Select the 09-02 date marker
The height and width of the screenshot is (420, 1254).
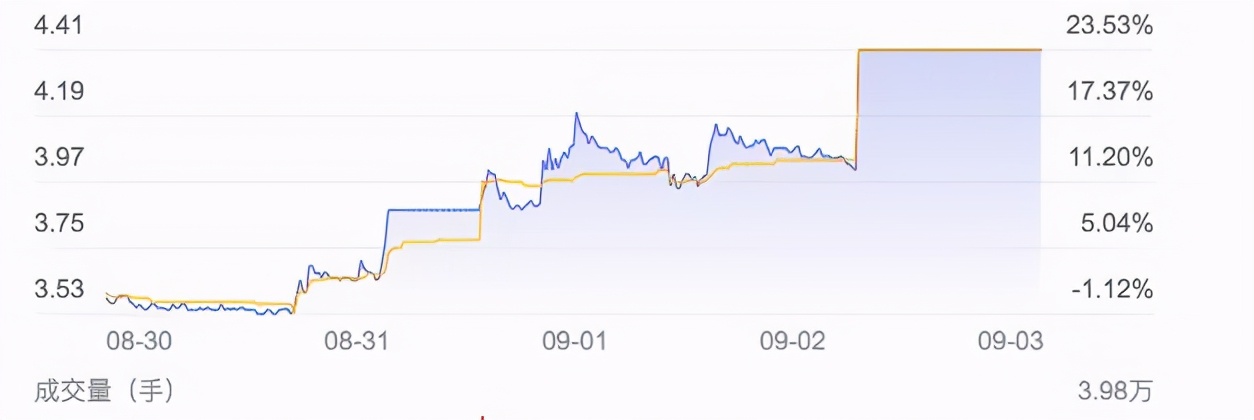point(793,341)
